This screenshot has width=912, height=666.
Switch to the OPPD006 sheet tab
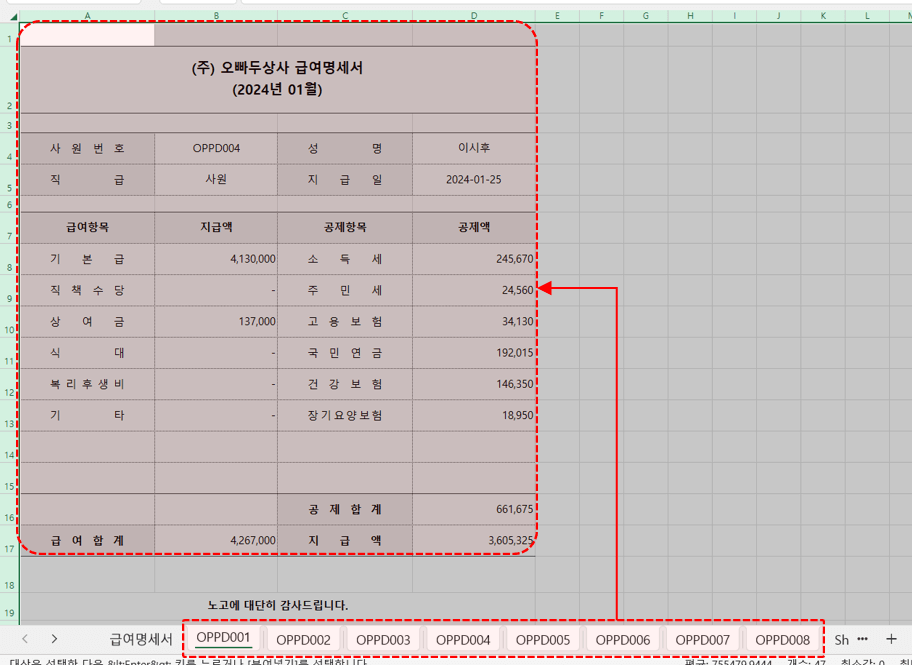coord(622,640)
